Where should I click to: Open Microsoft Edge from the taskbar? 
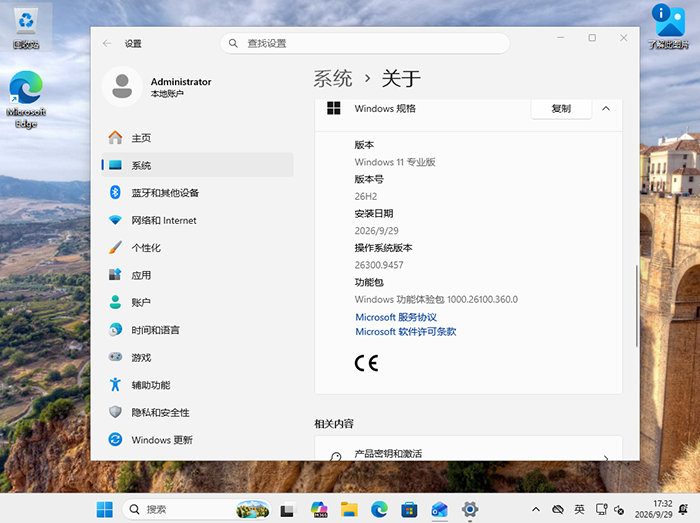(x=379, y=509)
